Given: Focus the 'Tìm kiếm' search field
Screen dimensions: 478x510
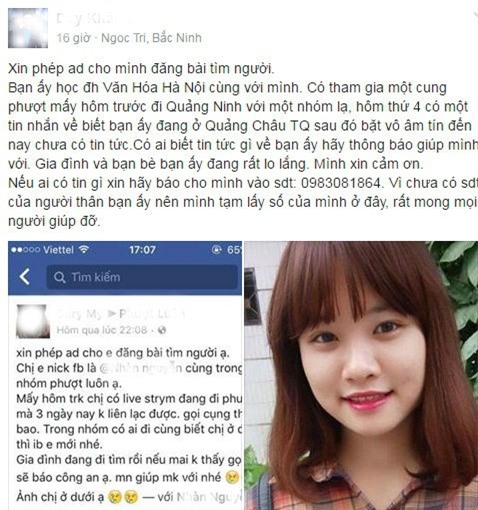Looking at the screenshot, I should click(142, 277).
